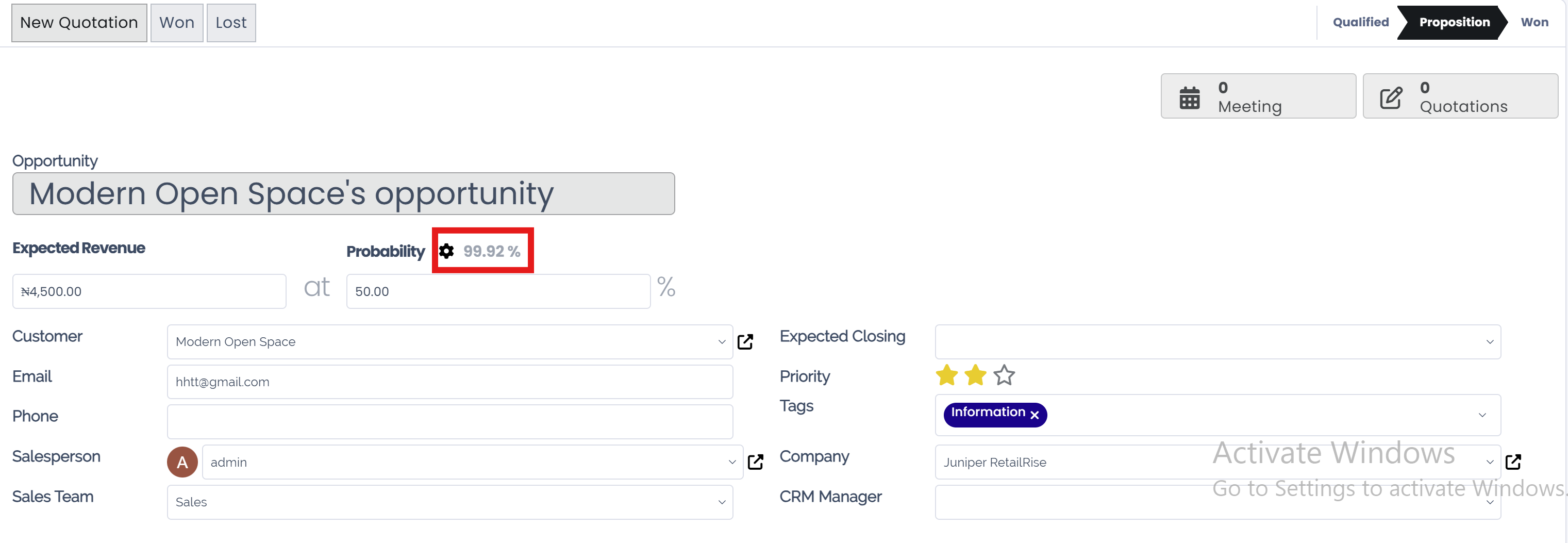Image resolution: width=1568 pixels, height=543 pixels.
Task: Switch to the Qualified stage
Action: (x=1360, y=23)
